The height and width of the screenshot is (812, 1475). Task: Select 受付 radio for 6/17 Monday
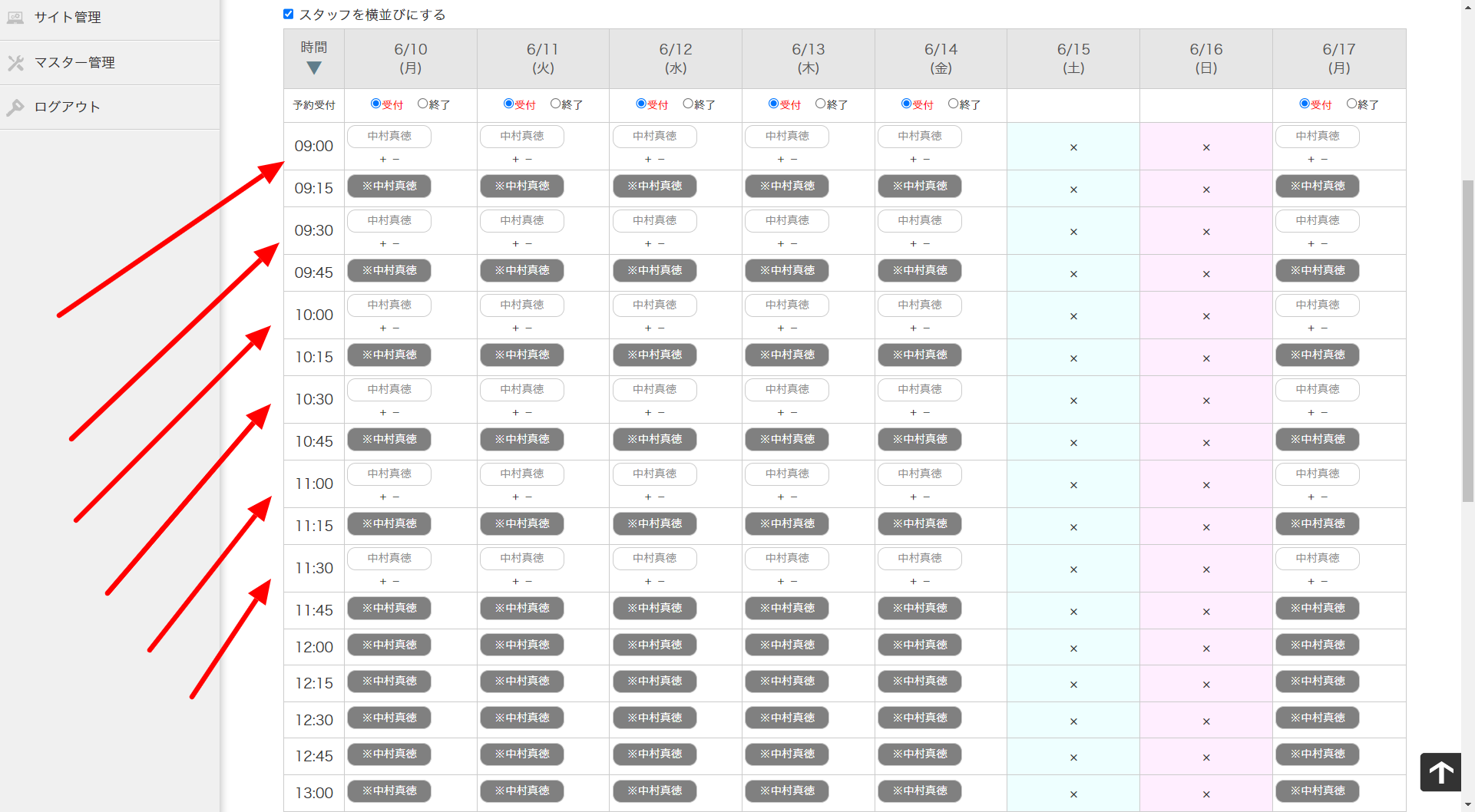coord(1304,104)
